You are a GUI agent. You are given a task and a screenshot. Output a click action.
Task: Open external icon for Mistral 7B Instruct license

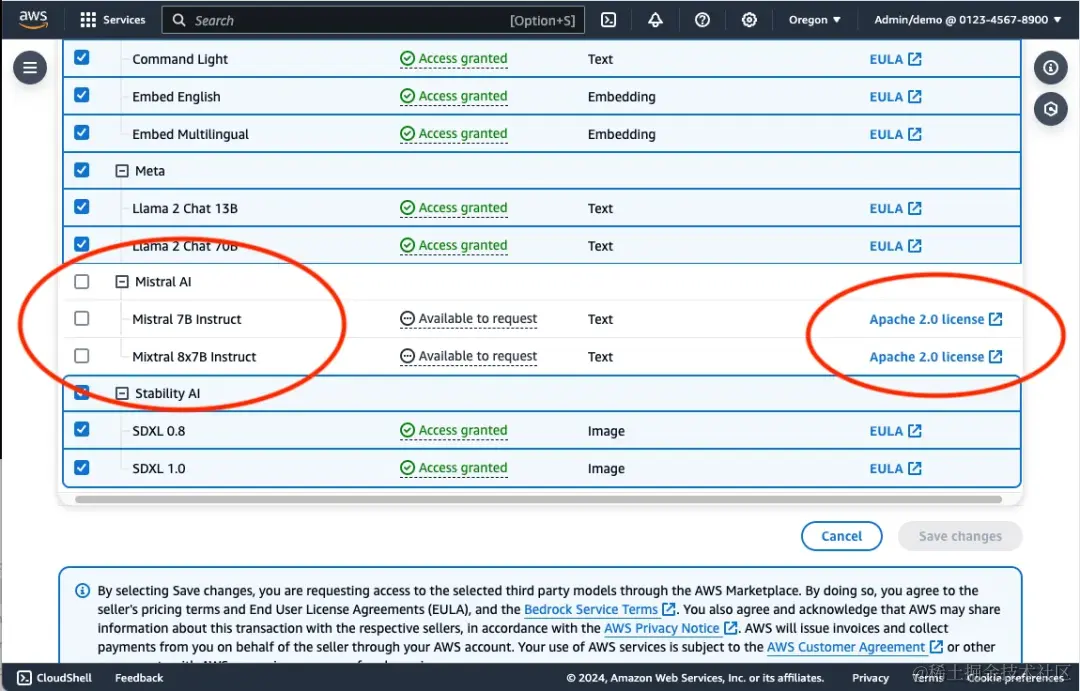995,319
